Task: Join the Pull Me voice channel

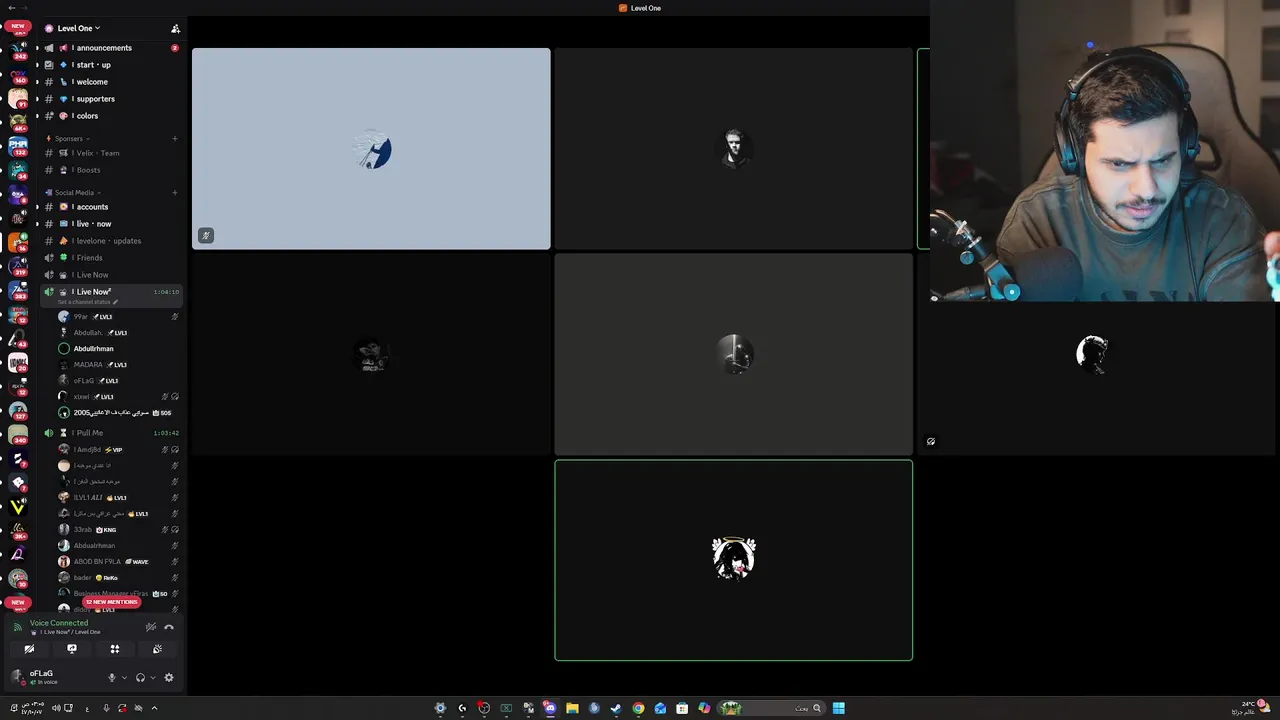Action: click(x=110, y=433)
